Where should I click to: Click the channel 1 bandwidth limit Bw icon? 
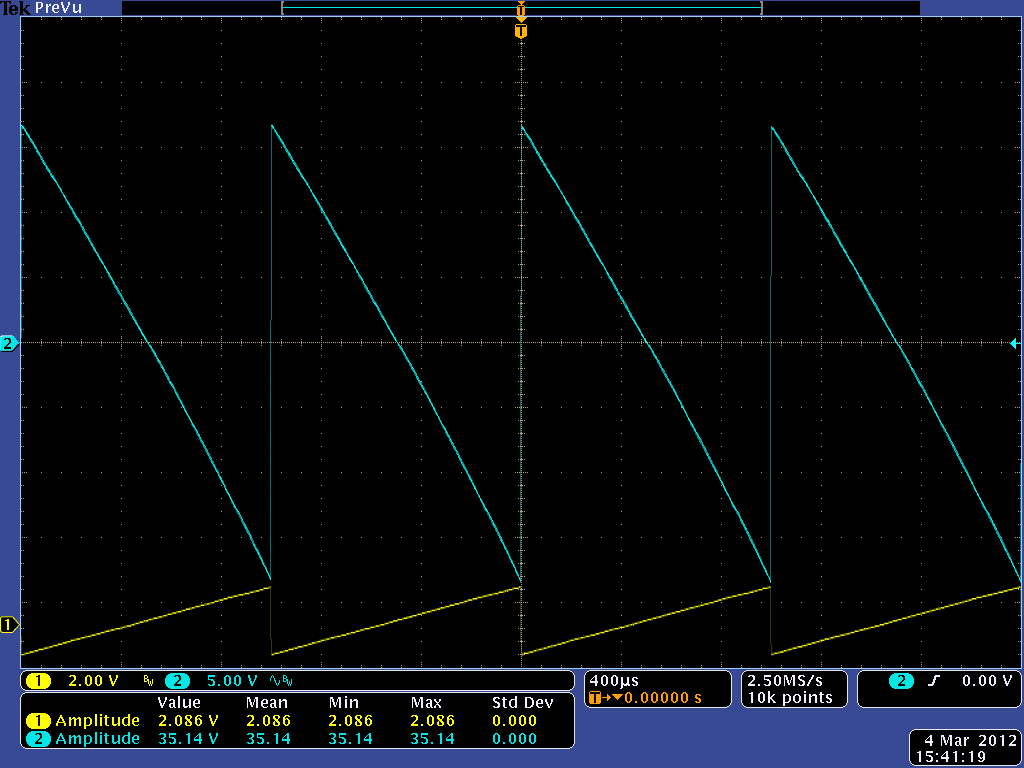[148, 682]
